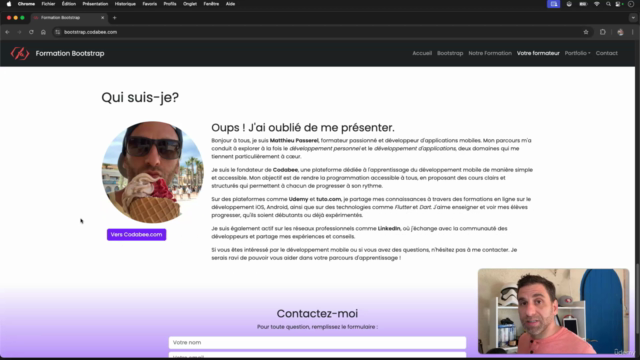Open the Notre Formation nav link
Screen dimensions: 640x360
pyautogui.click(x=490, y=53)
